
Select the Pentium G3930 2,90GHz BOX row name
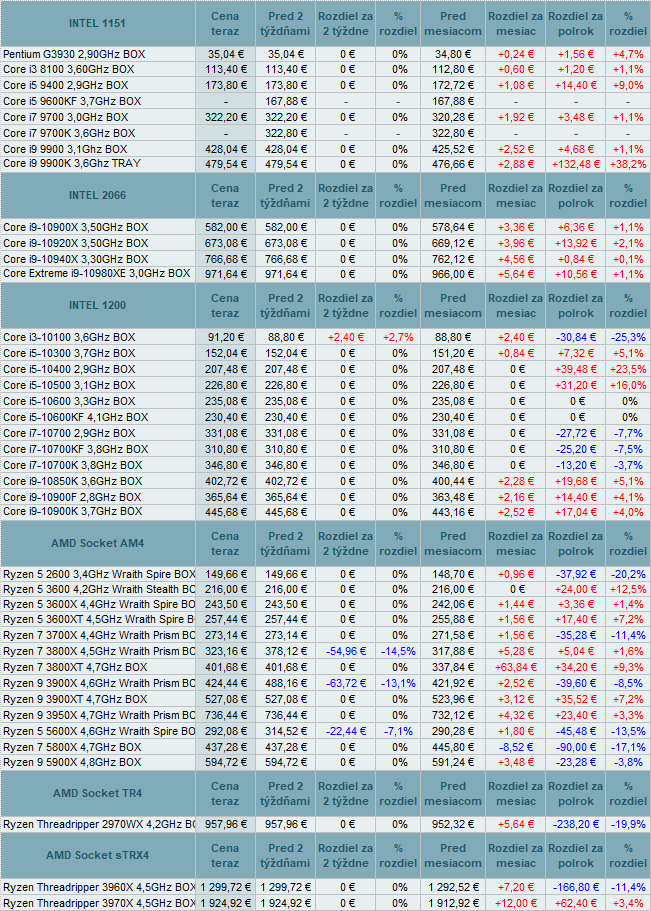tap(74, 54)
